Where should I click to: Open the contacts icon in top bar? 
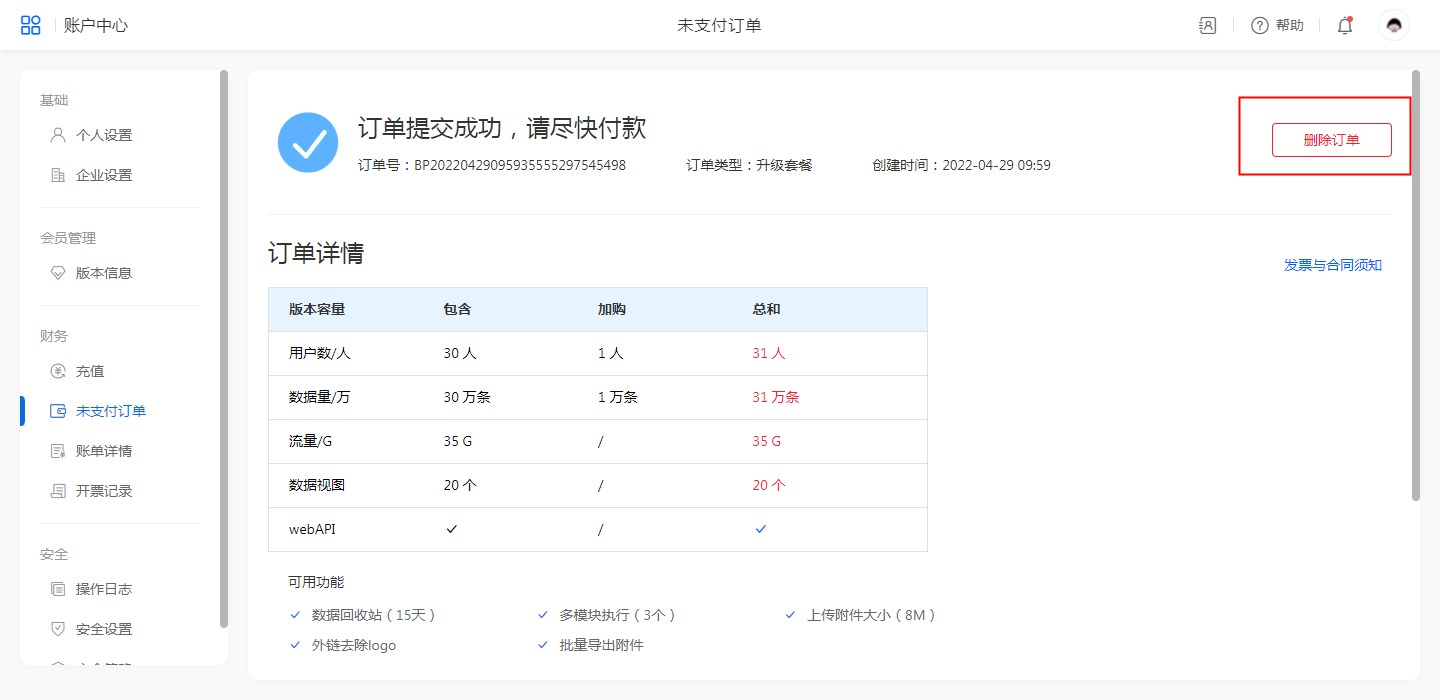pyautogui.click(x=1207, y=26)
